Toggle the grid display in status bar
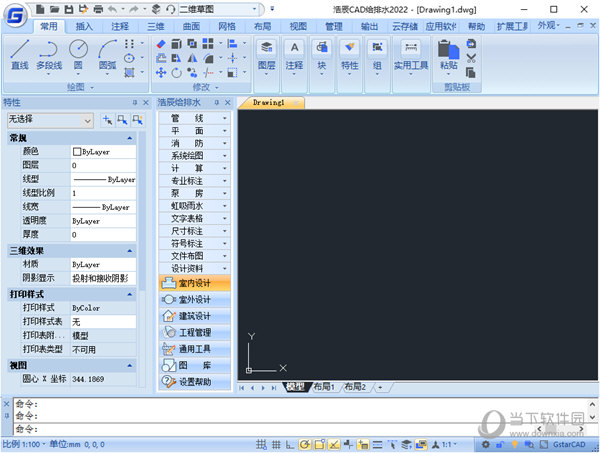 coord(276,444)
